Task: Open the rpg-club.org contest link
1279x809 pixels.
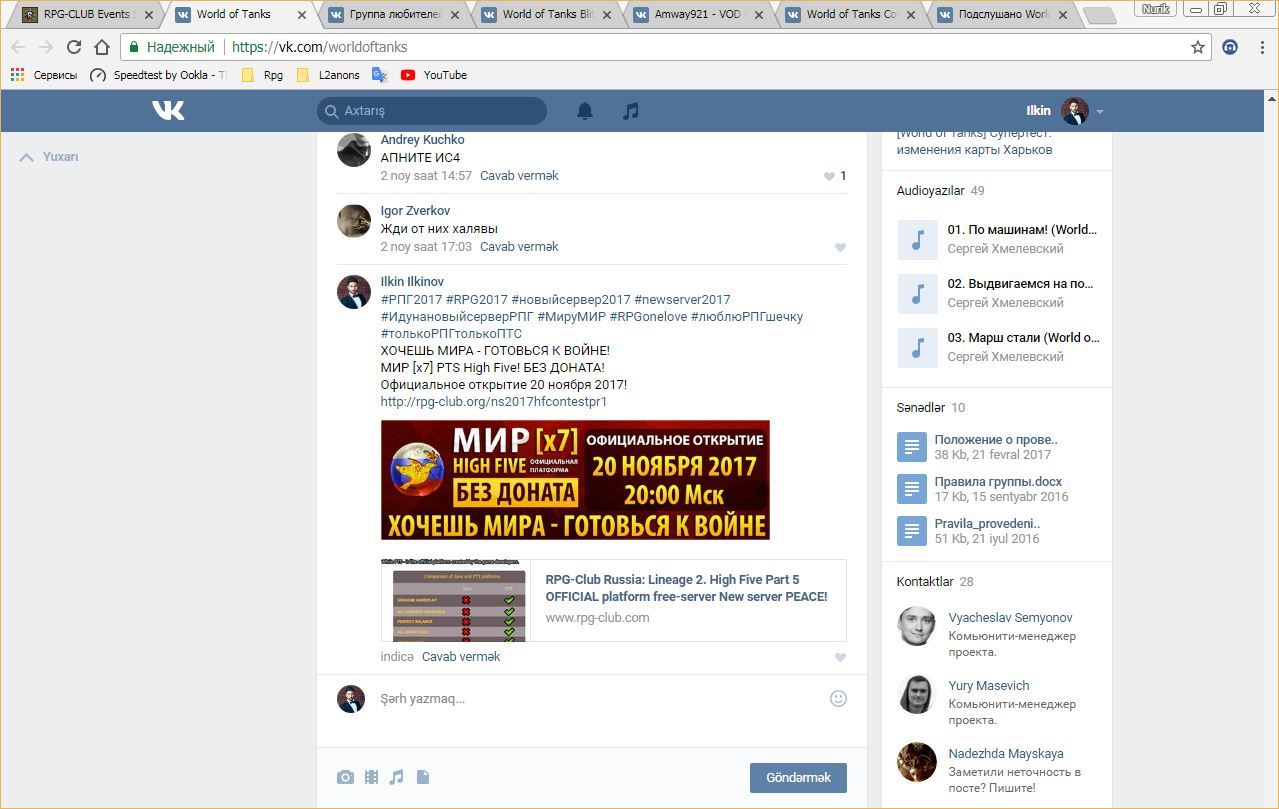Action: click(x=493, y=401)
